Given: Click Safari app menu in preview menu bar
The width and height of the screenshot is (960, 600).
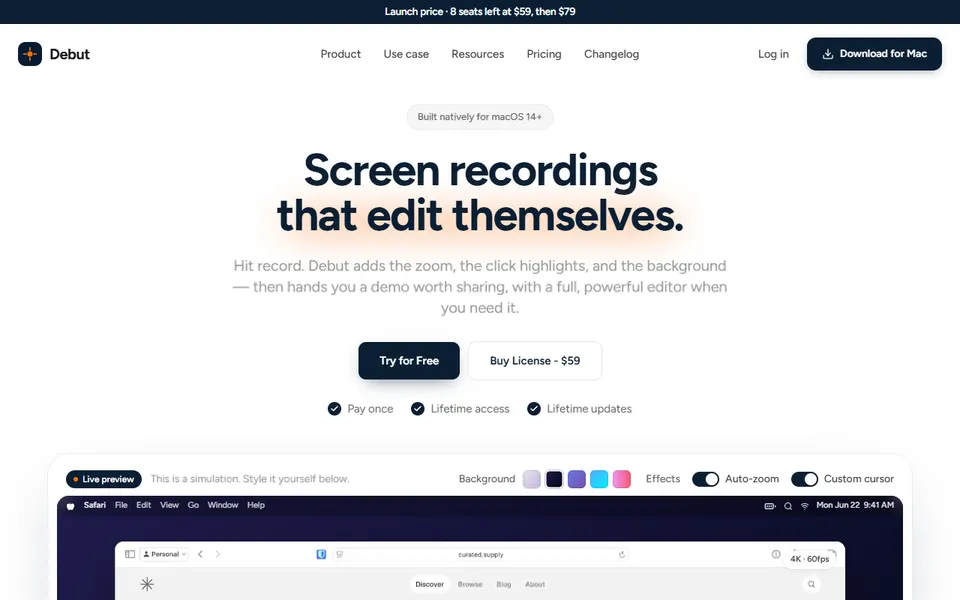Looking at the screenshot, I should point(94,505).
